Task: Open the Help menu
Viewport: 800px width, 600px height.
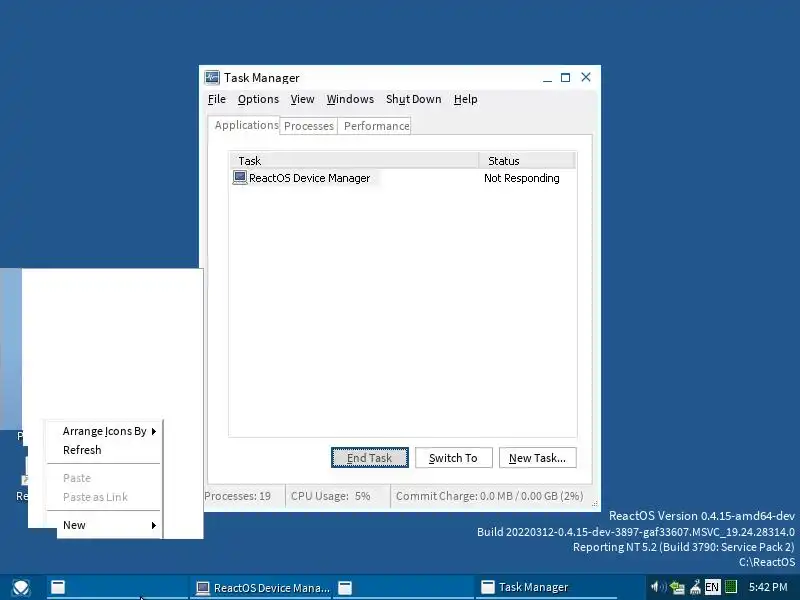Action: click(465, 99)
